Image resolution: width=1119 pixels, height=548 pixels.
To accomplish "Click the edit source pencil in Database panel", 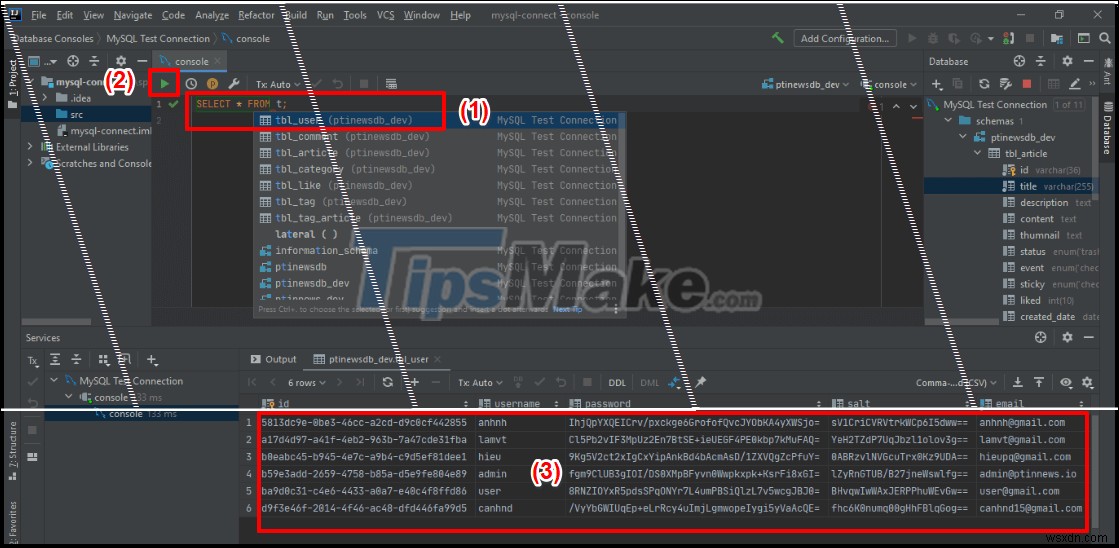I will point(1075,84).
